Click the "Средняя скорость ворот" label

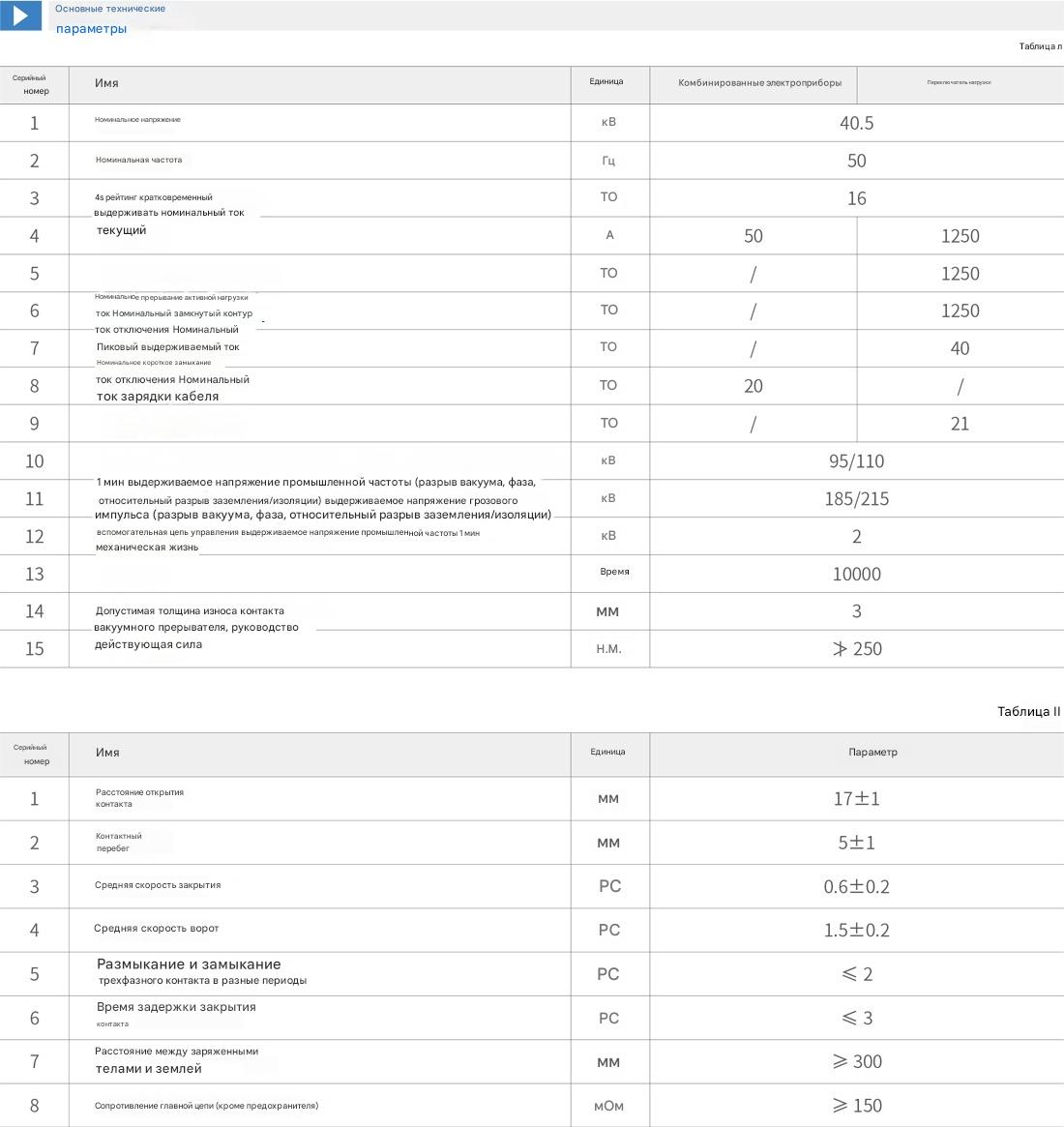[157, 929]
